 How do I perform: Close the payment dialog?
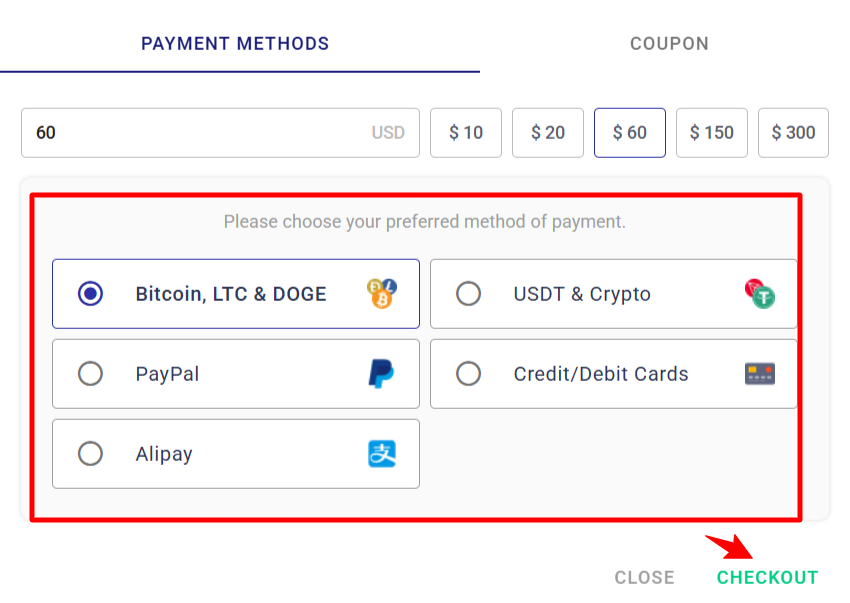[x=644, y=578]
